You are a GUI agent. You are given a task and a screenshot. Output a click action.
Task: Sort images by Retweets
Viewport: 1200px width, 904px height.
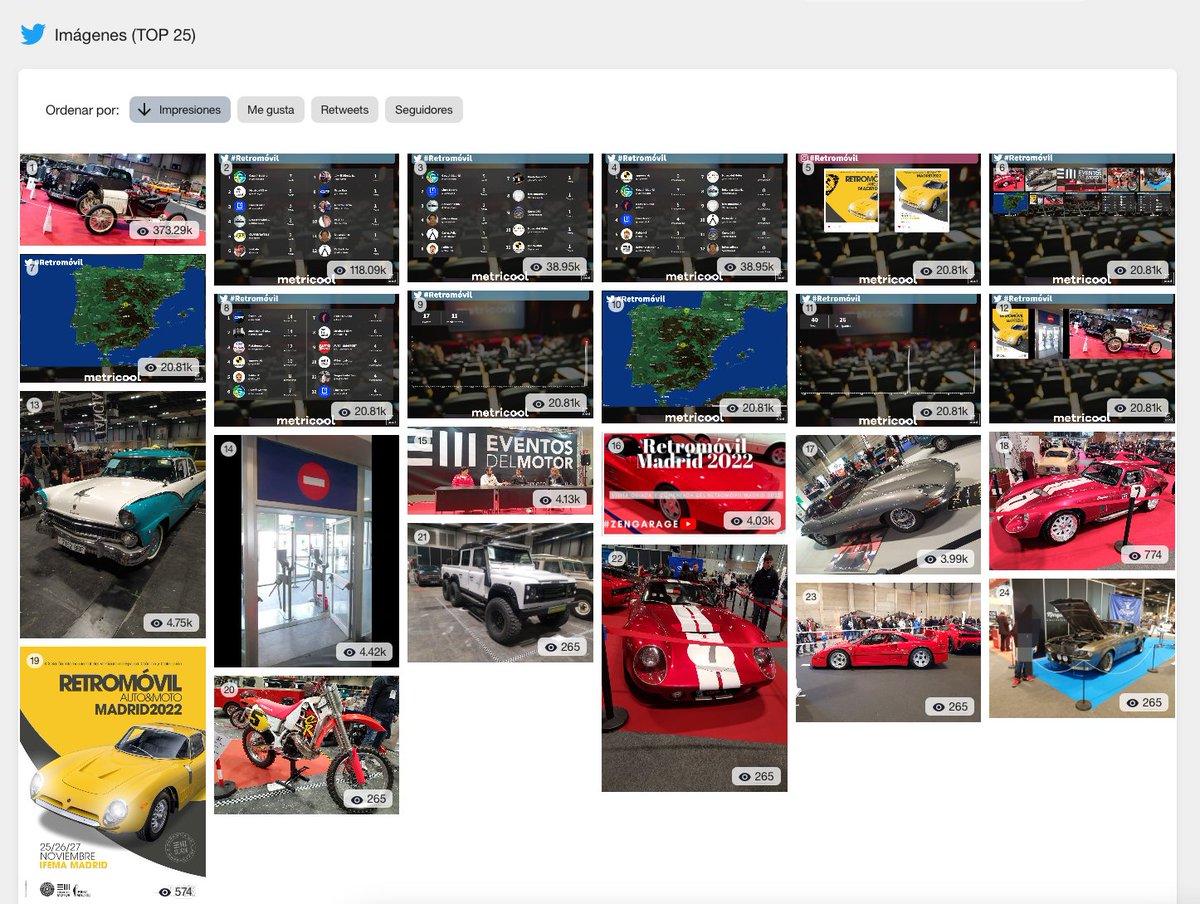(345, 110)
